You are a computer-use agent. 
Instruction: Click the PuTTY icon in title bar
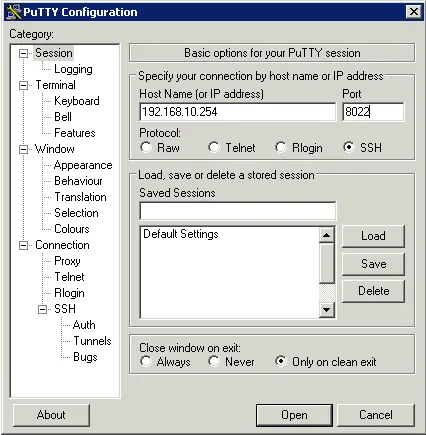pos(14,12)
